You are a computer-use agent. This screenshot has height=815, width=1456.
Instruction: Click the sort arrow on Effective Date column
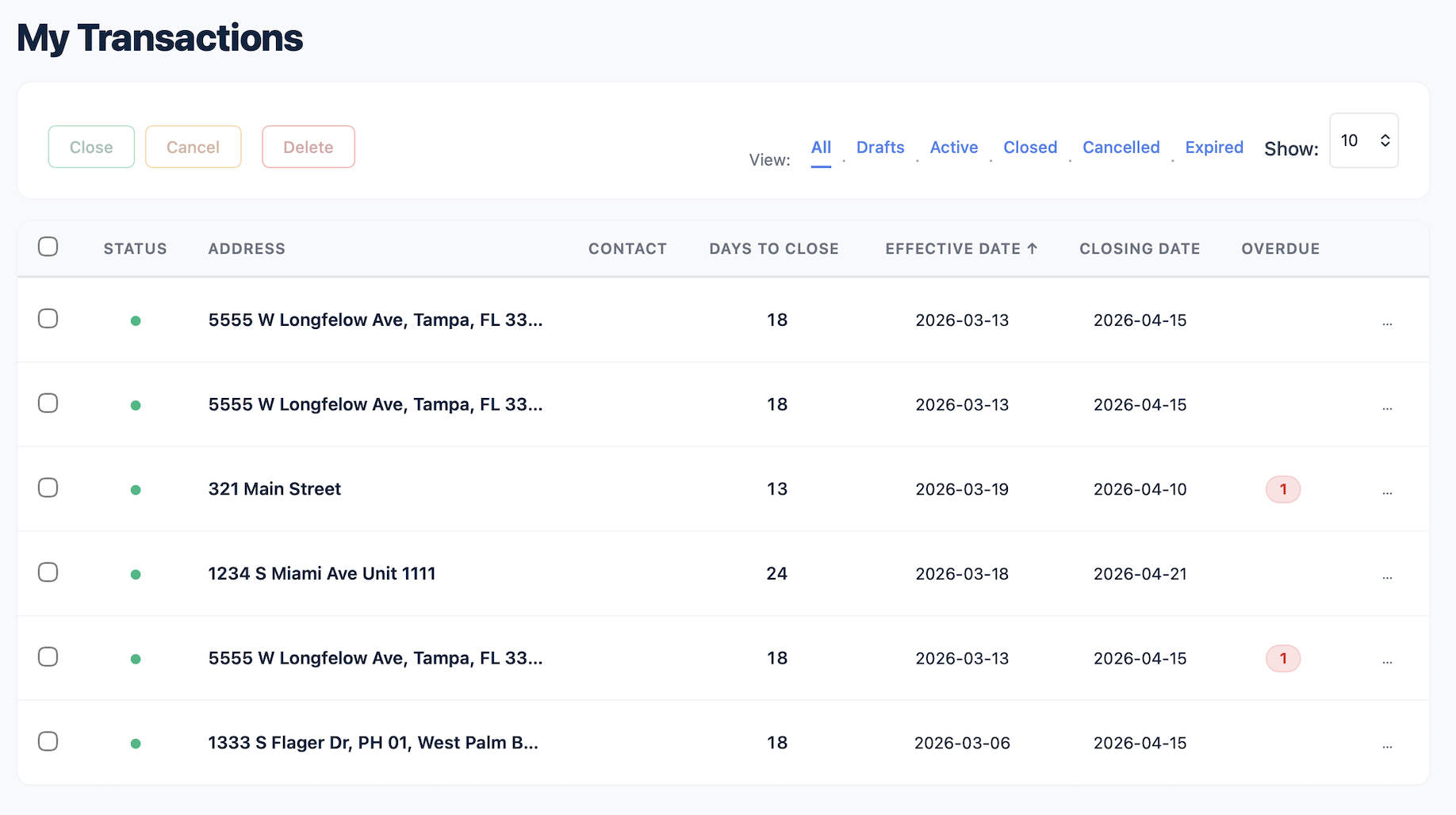click(x=1032, y=249)
